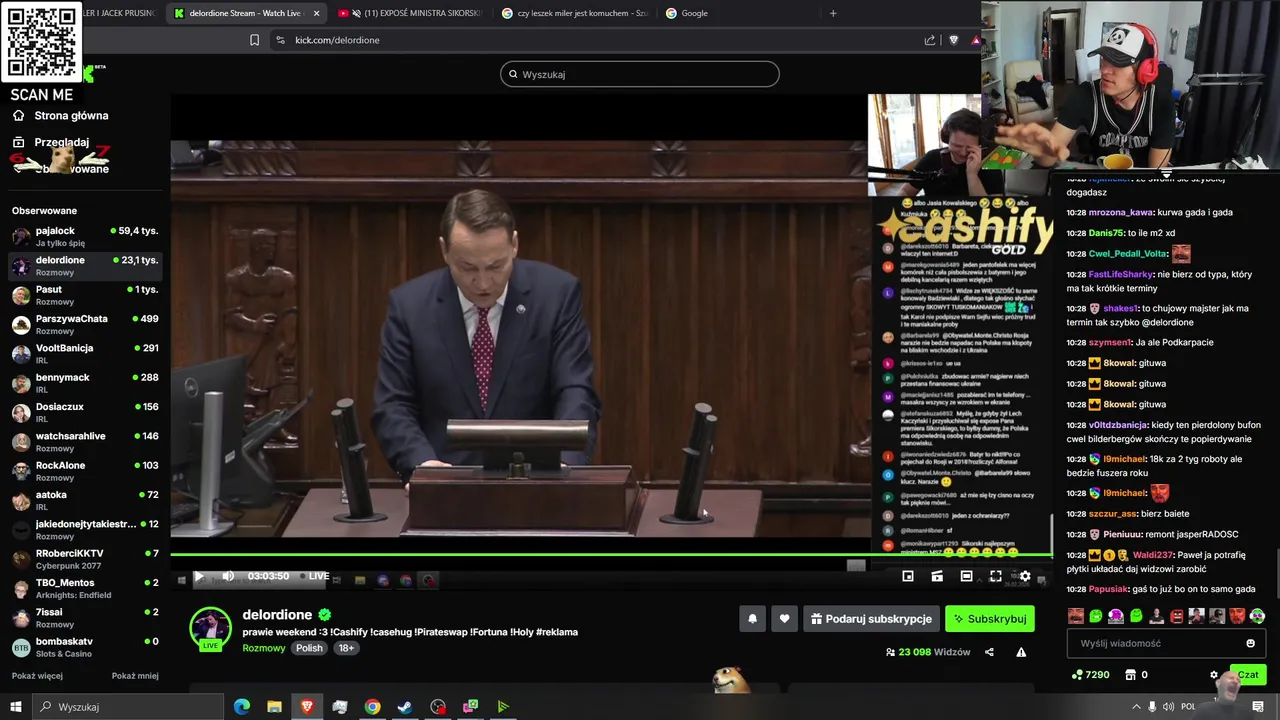
Task: Open bombaskatv channel in sidebar
Action: (85, 647)
